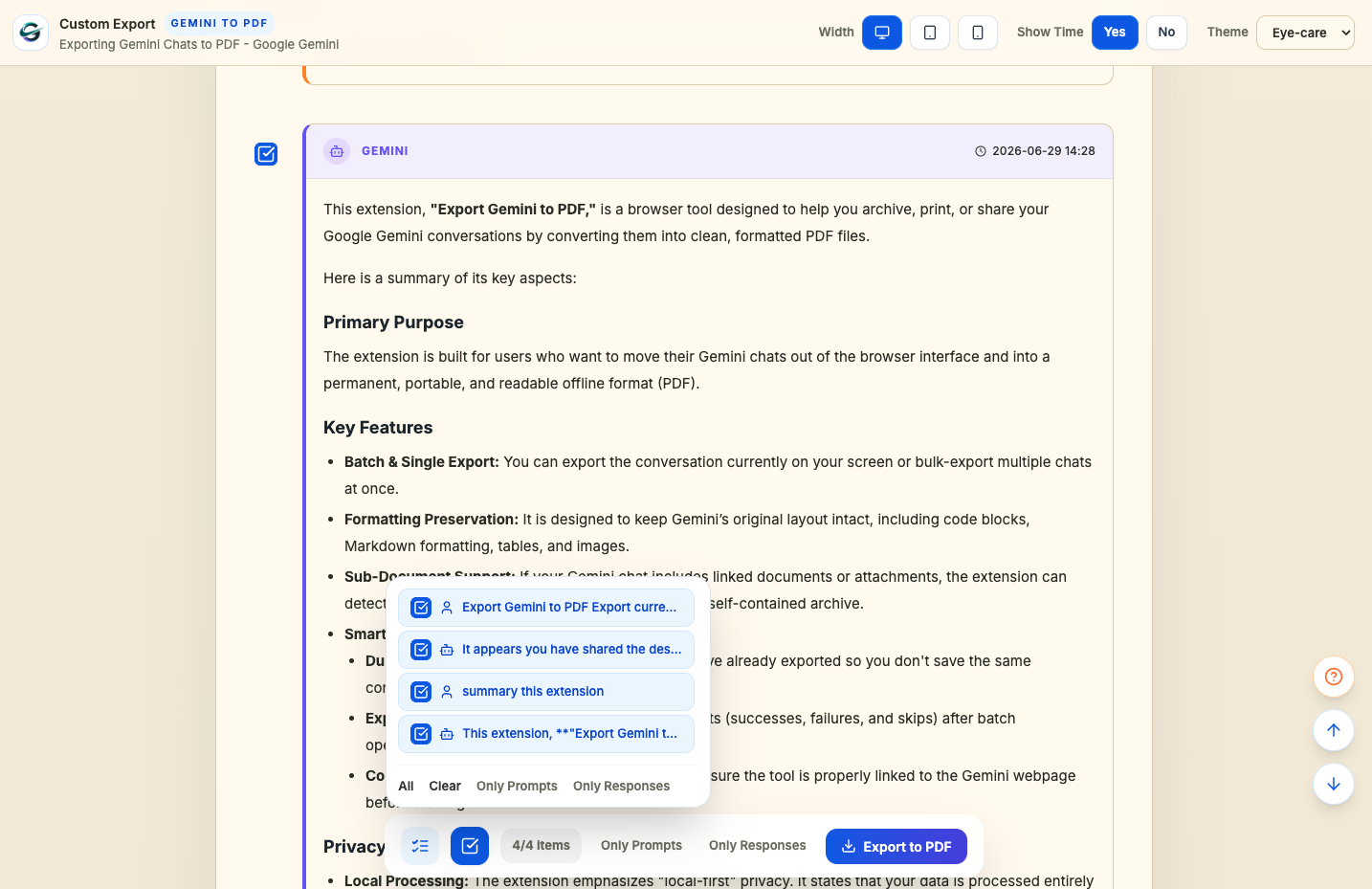The image size is (1372, 889).
Task: Jump to 'This extension, **"Export Gemini t...' message
Action: tap(569, 734)
